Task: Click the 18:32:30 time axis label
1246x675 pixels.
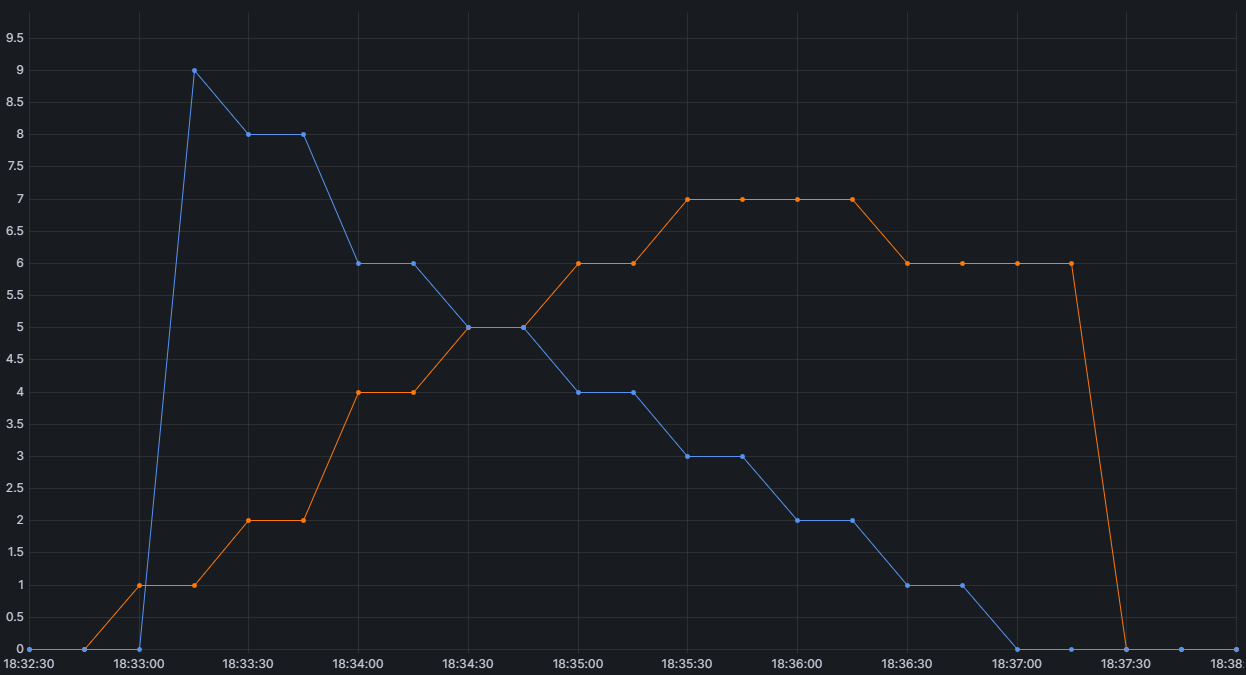Action: point(27,663)
